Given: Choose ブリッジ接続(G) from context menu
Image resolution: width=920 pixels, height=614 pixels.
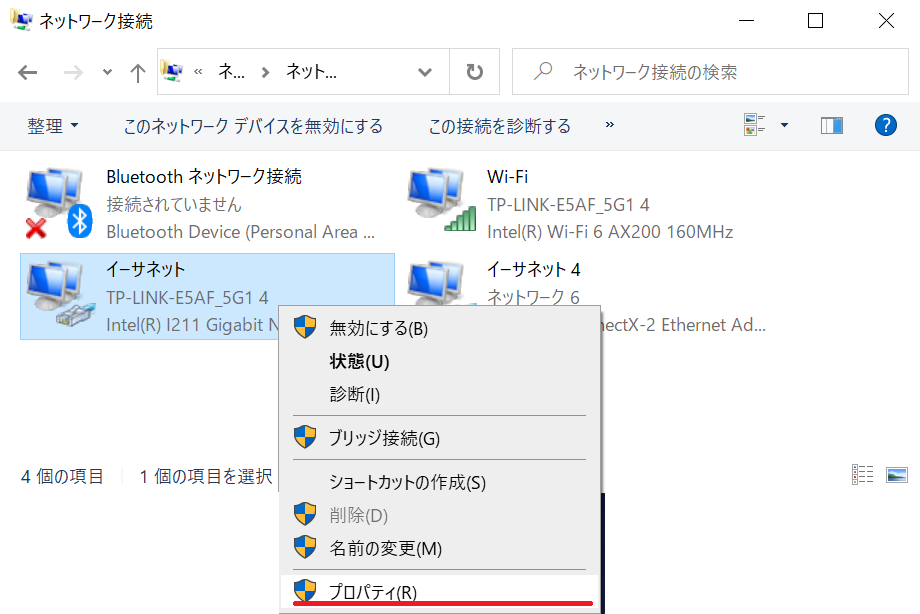Looking at the screenshot, I should click(x=440, y=438).
